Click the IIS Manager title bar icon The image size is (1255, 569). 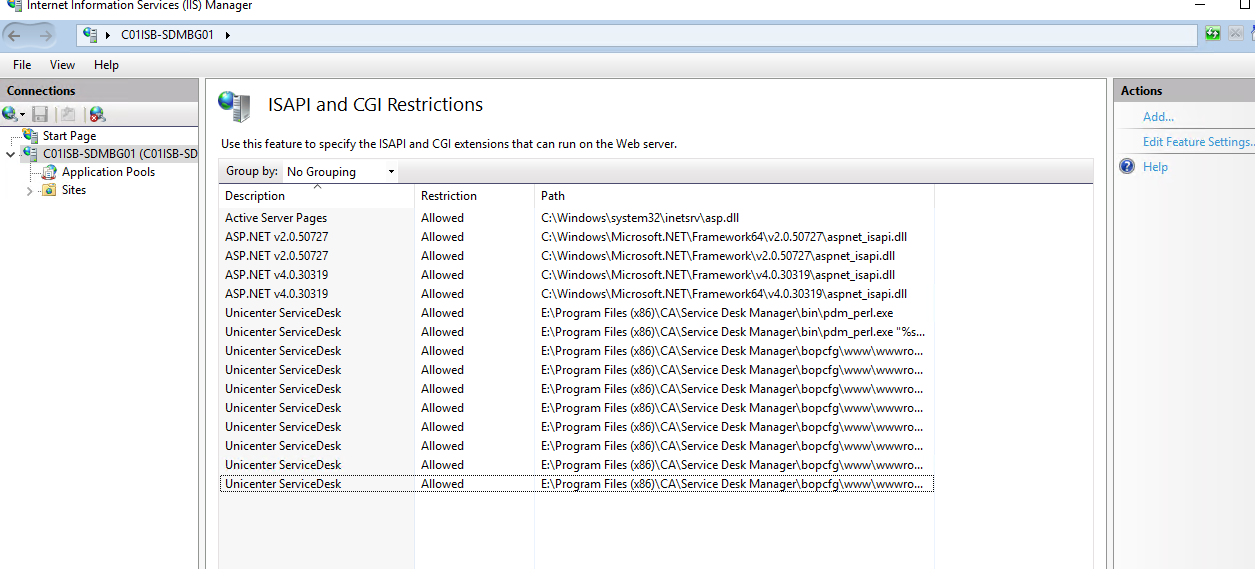coord(13,5)
